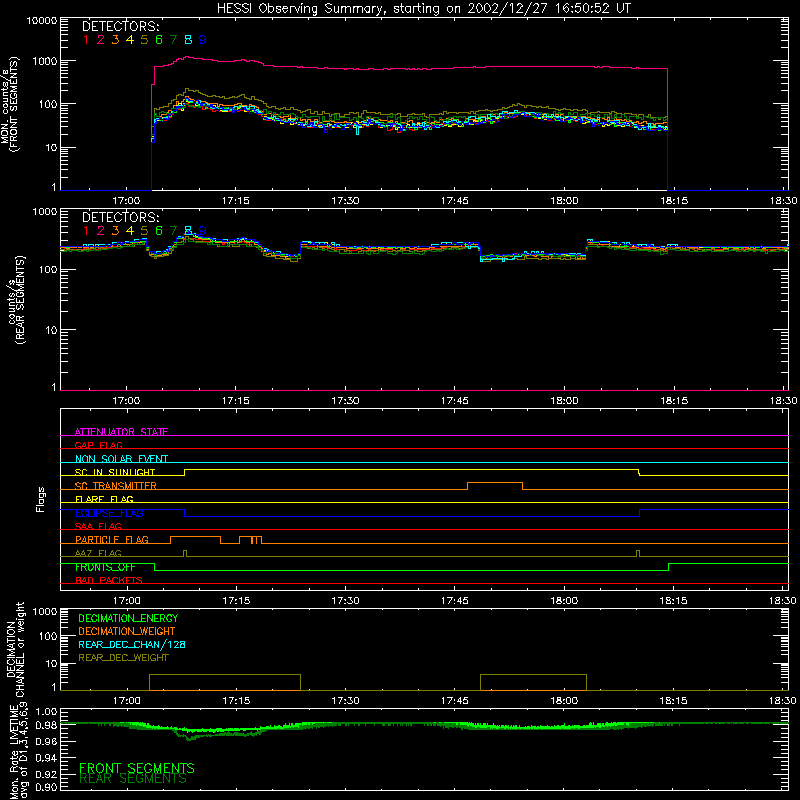Click the DECIMATION_WEIGHT legend entry
Image resolution: width=800 pixels, height=800 pixels.
127,631
